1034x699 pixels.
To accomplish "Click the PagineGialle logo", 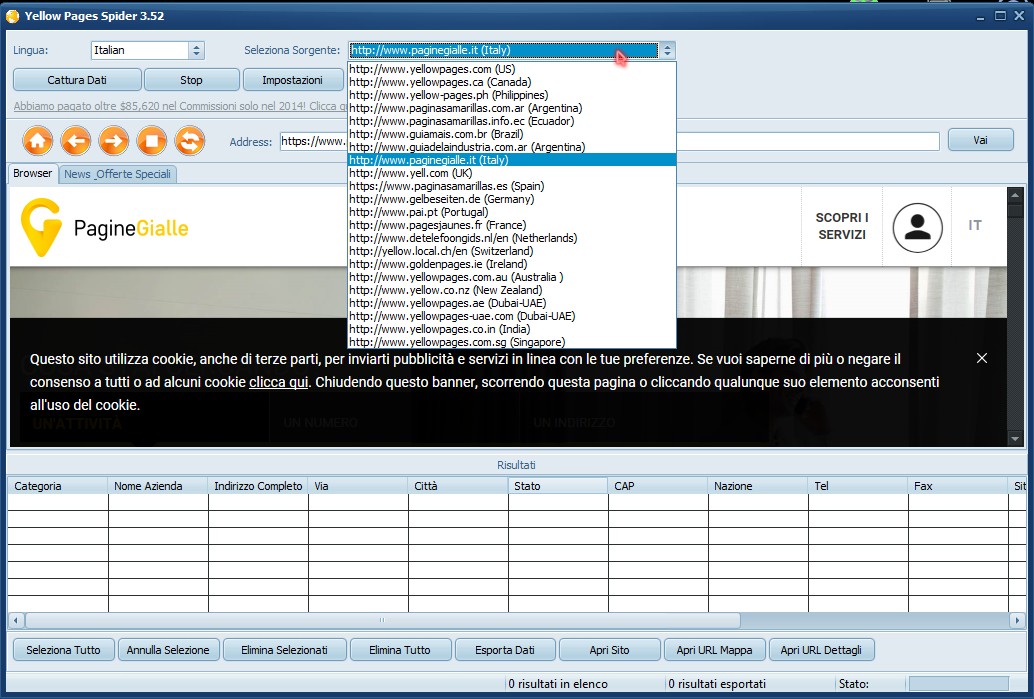I will pyautogui.click(x=105, y=228).
